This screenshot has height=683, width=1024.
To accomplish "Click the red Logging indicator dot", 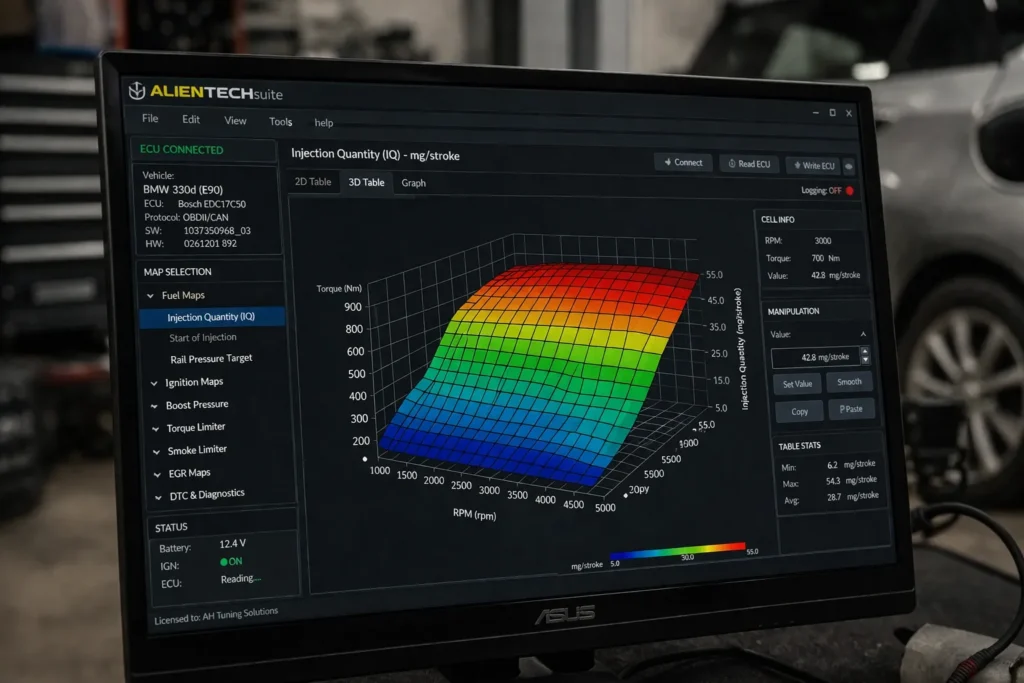I will pyautogui.click(x=850, y=191).
